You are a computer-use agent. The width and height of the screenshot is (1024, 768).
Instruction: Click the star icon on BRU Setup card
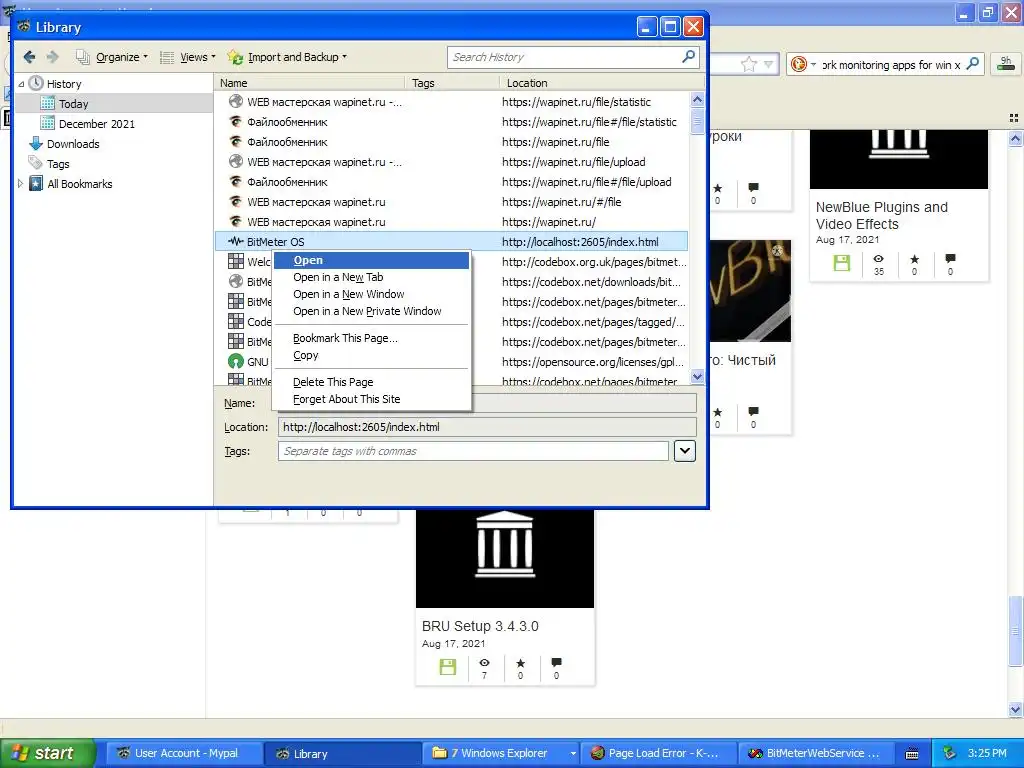click(520, 663)
